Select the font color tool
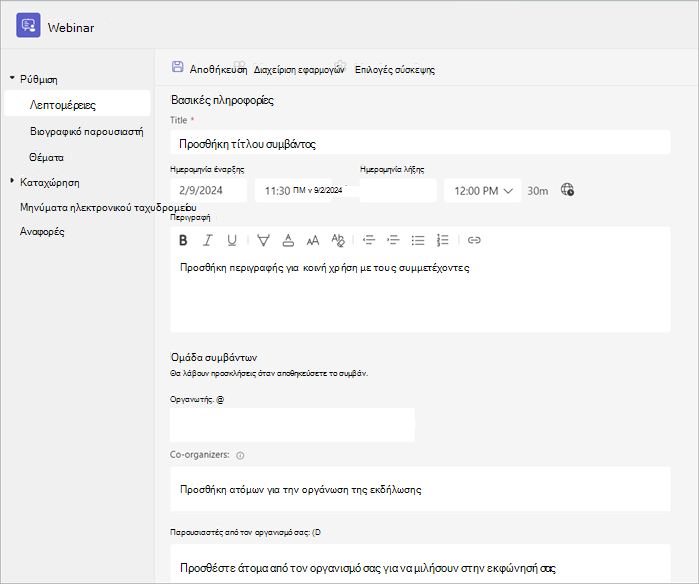699x584 pixels. (288, 240)
